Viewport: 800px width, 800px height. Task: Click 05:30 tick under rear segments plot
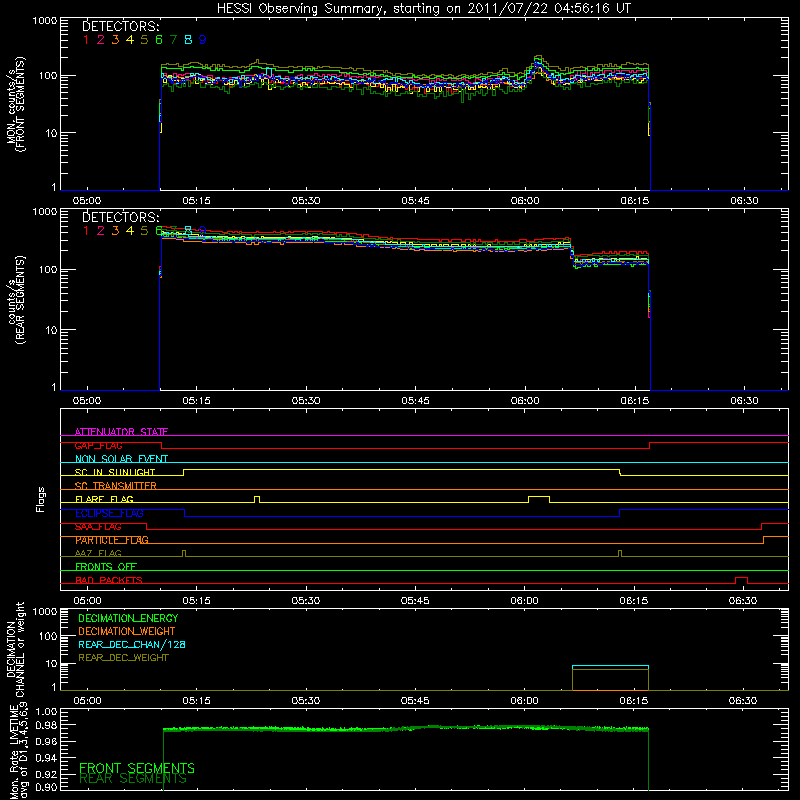pos(306,401)
